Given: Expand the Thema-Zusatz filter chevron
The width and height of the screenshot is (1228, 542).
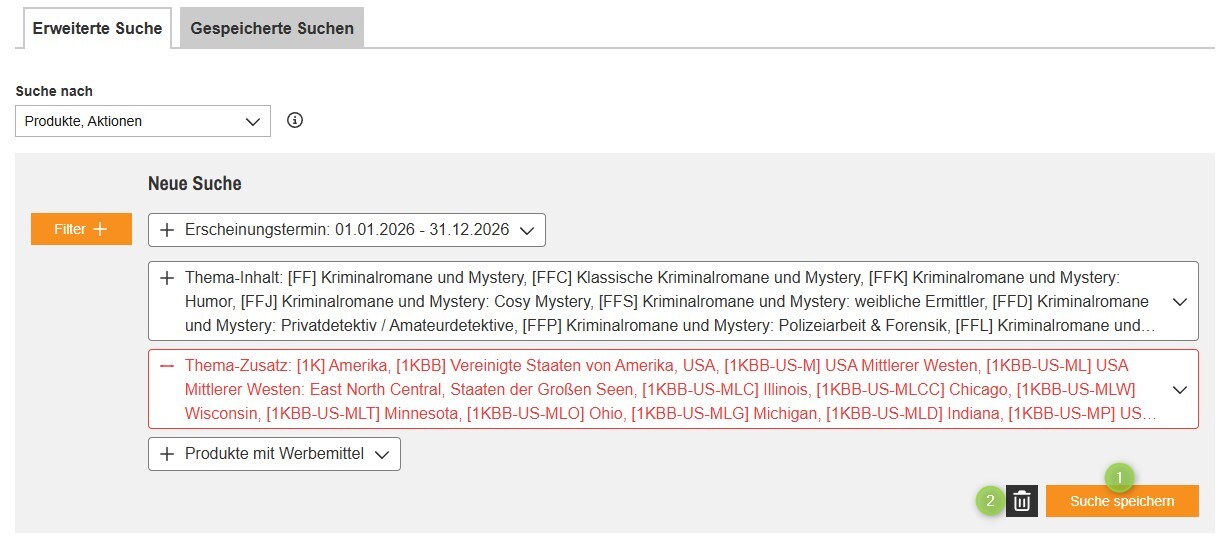Looking at the screenshot, I should tap(1179, 389).
